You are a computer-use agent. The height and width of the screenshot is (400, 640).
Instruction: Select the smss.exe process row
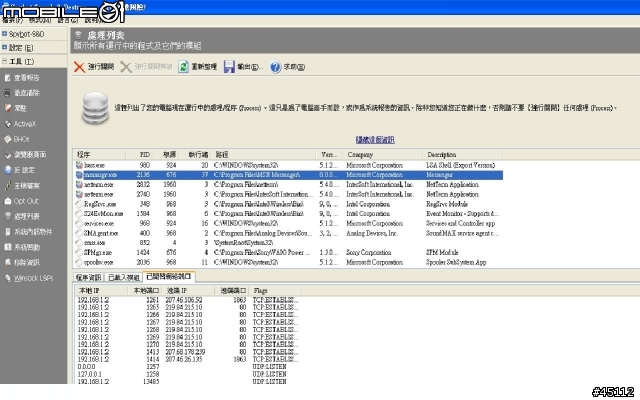[x=289, y=243]
